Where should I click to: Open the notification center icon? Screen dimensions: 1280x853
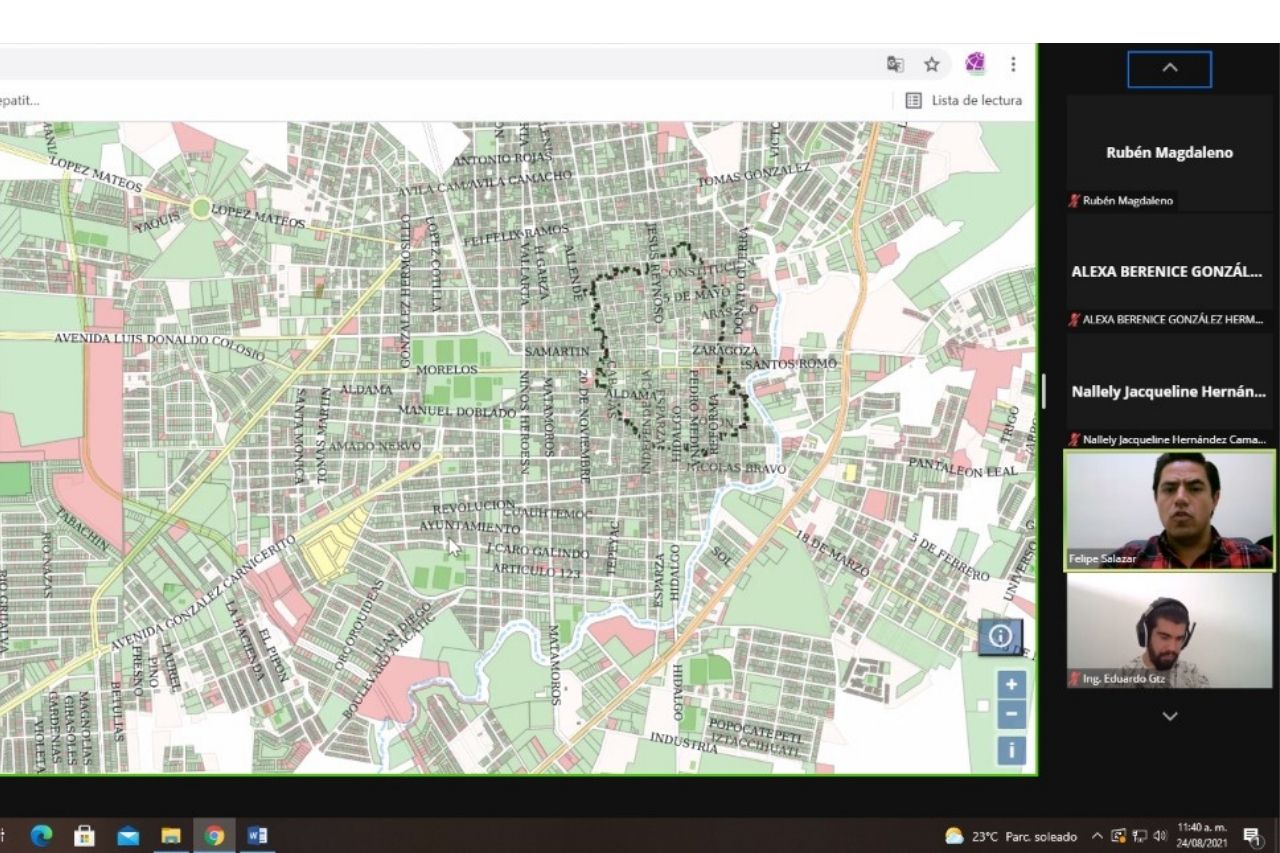(x=1250, y=836)
